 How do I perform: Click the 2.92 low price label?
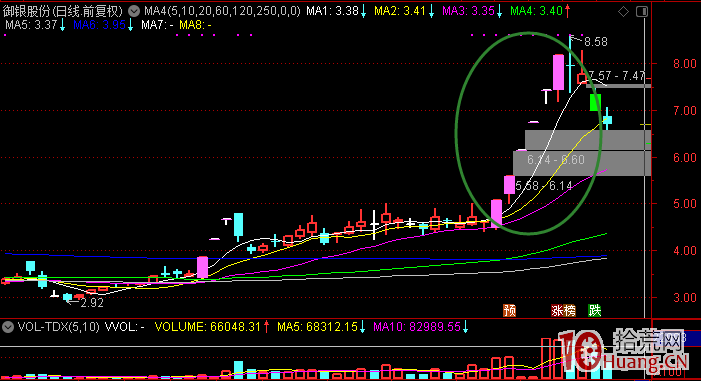click(92, 303)
